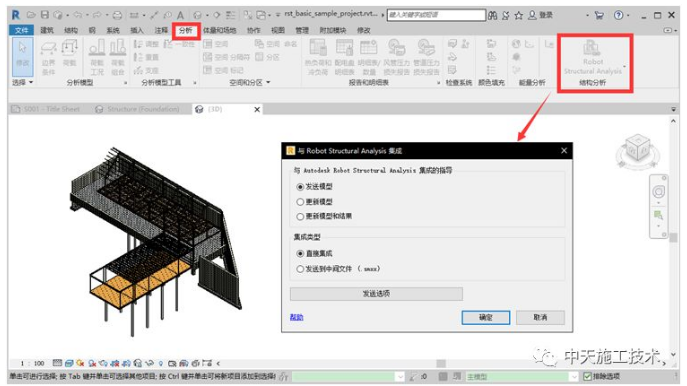Close the {3D} view tab

pos(257,110)
